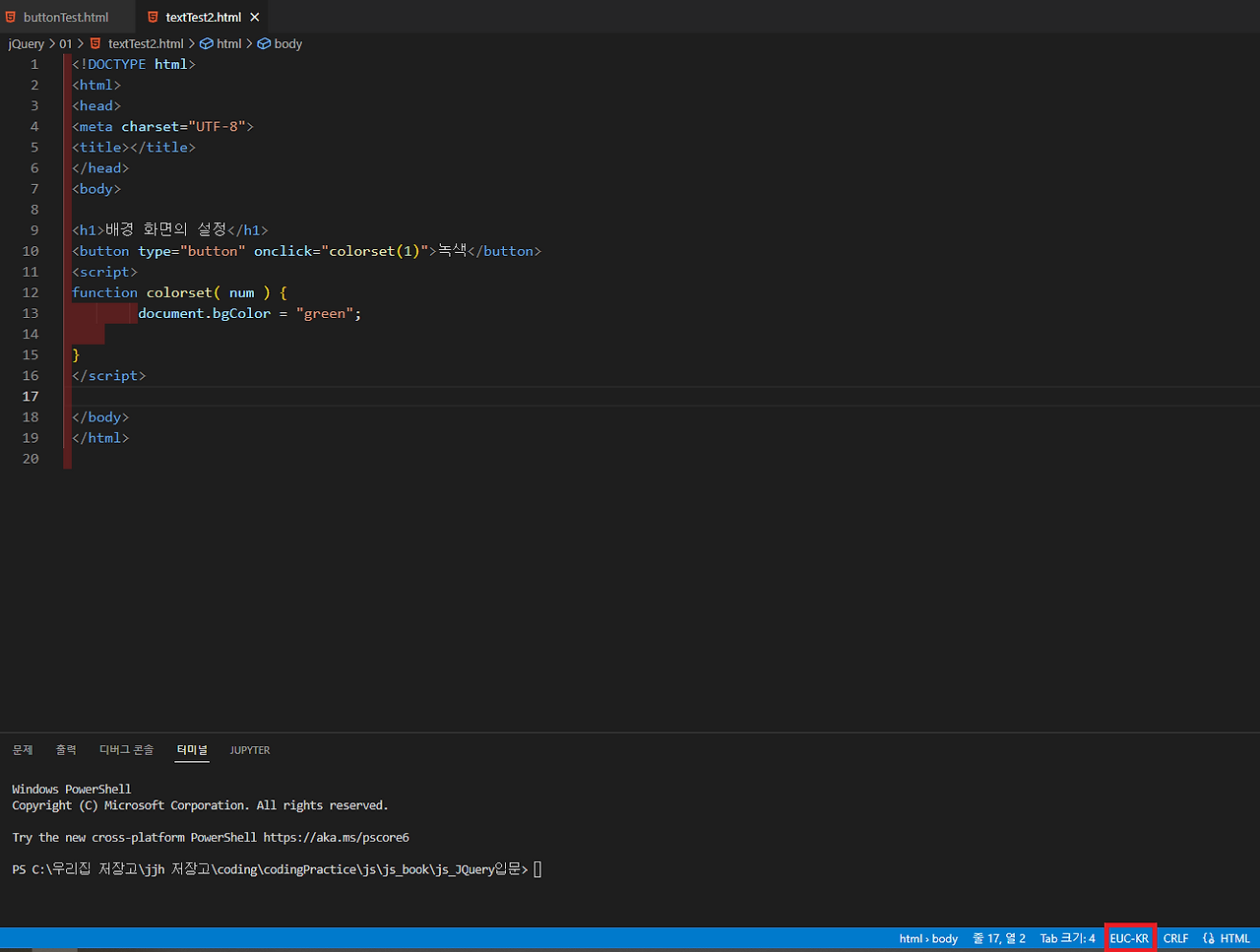
Task: Click the html symbol icon in the breadcrumb
Action: (206, 43)
